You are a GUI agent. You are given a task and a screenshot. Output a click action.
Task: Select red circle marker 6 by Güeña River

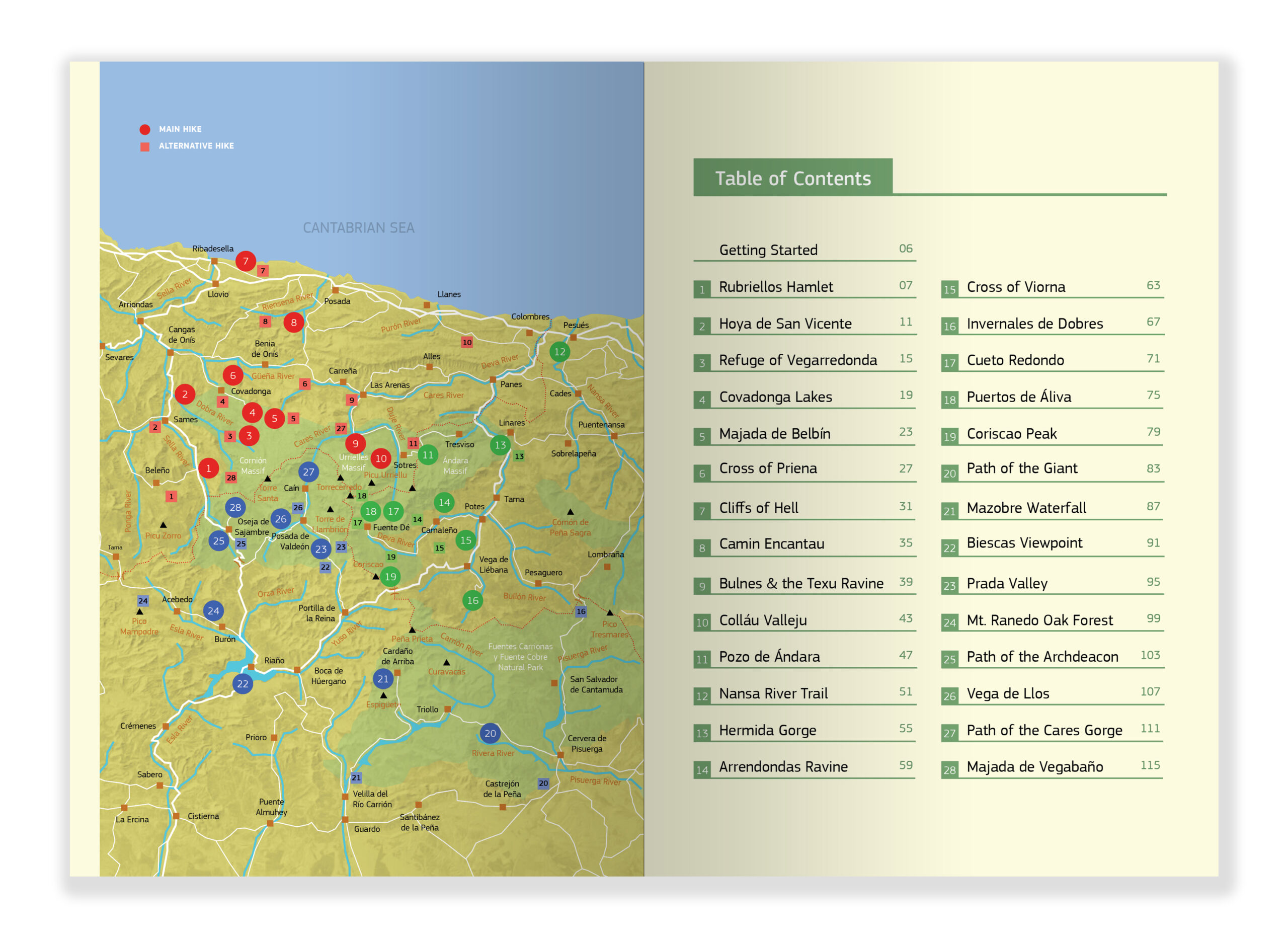coord(233,375)
